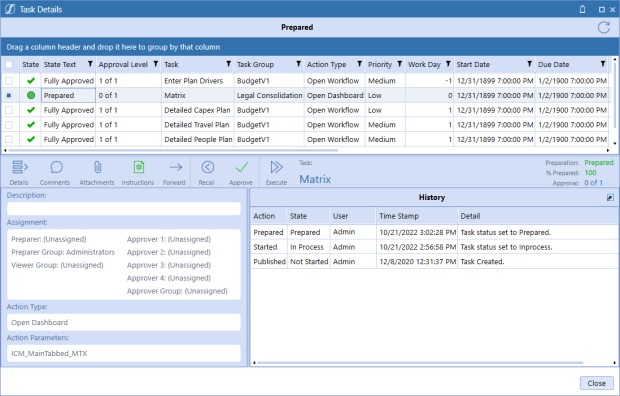The width and height of the screenshot is (620, 396).
Task: Forward the task with arrow icon
Action: pos(175,172)
